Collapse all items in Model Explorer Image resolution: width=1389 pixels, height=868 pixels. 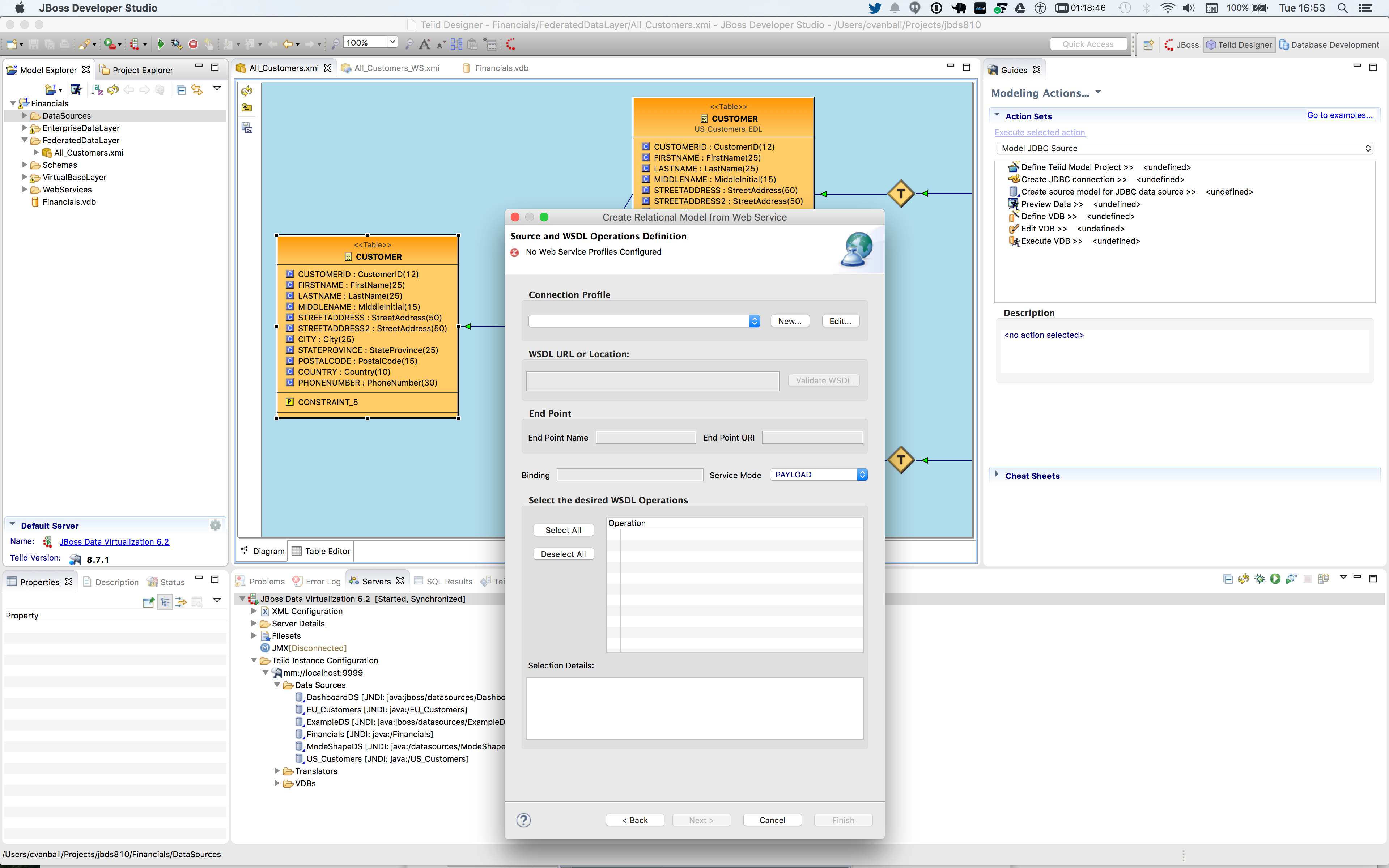pyautogui.click(x=181, y=90)
